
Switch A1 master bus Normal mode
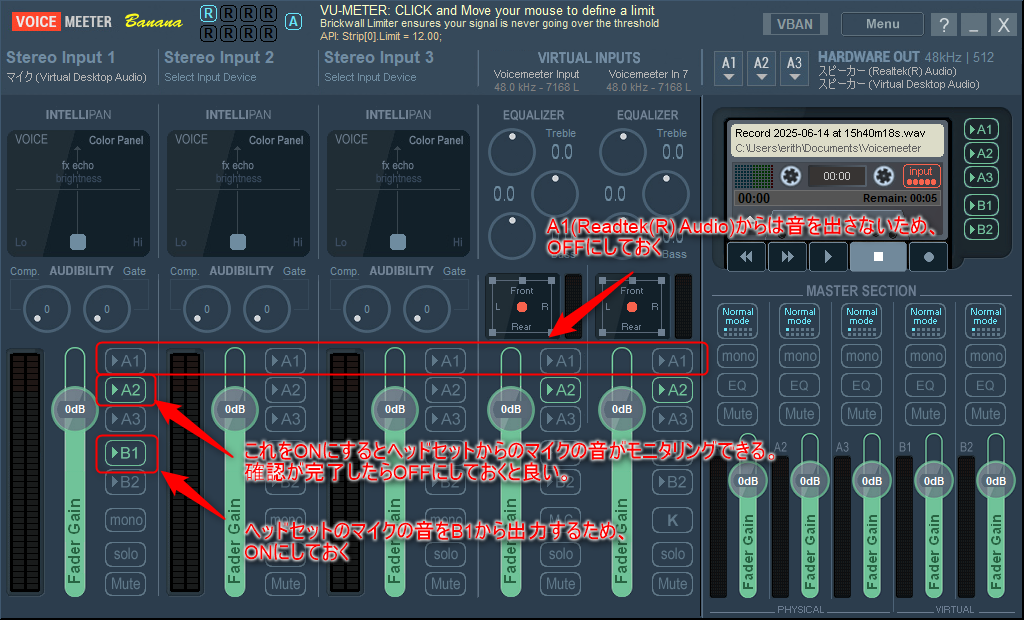pos(737,321)
